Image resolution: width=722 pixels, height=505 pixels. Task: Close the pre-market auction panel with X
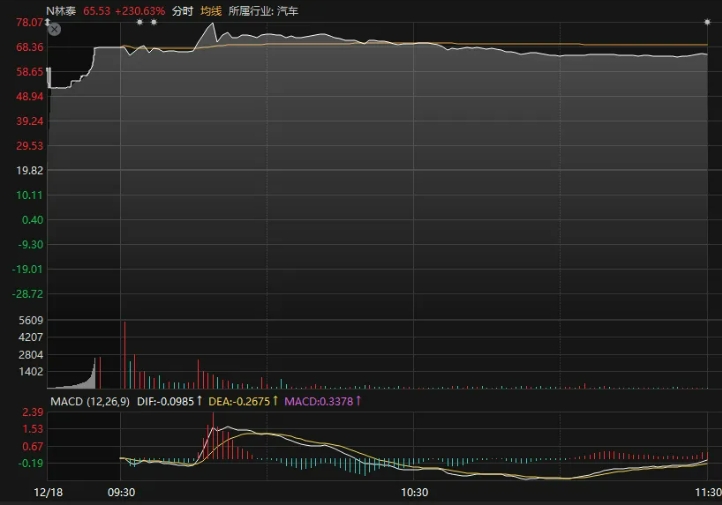[54, 30]
